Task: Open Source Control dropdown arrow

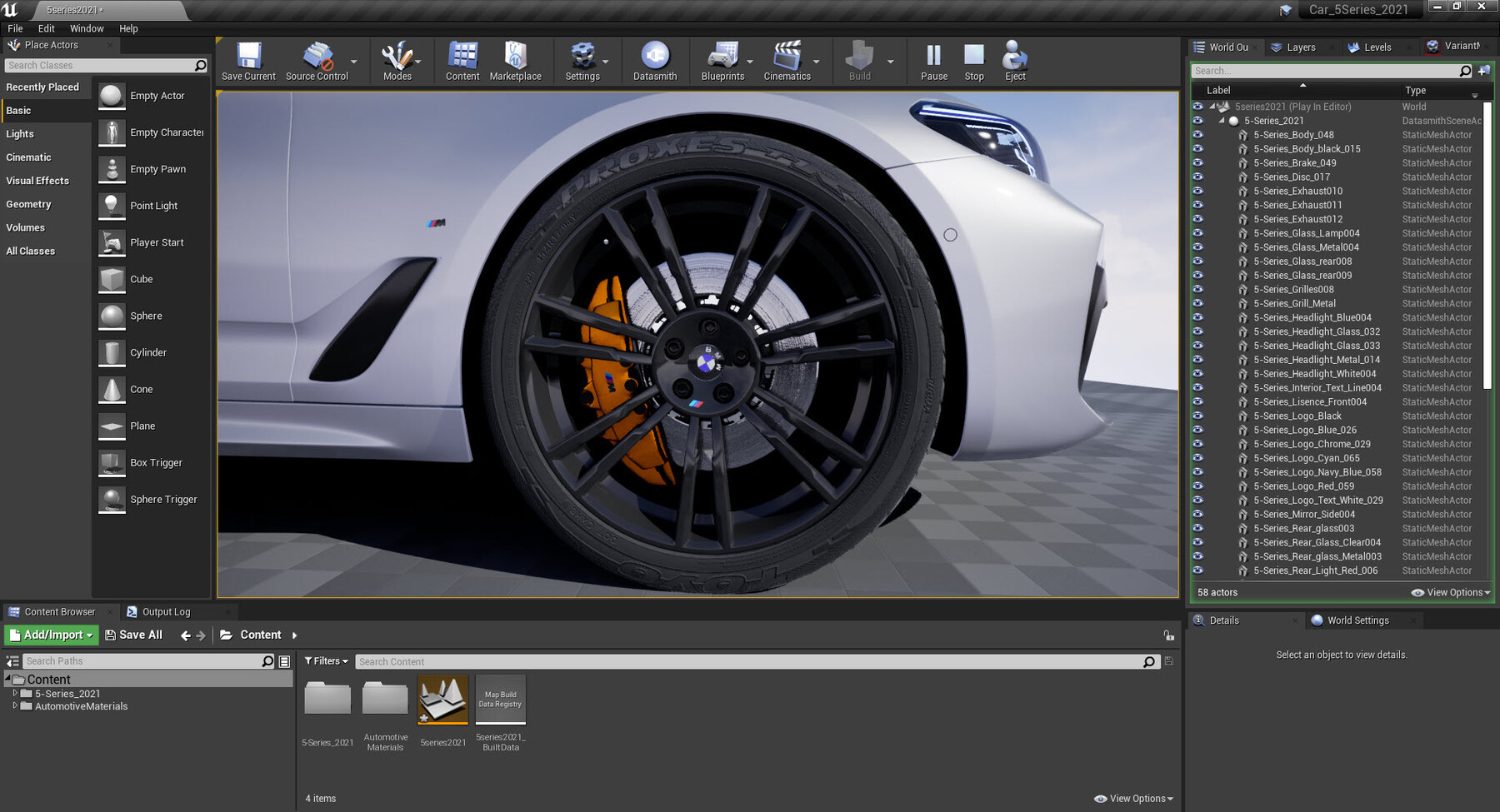Action: [354, 62]
